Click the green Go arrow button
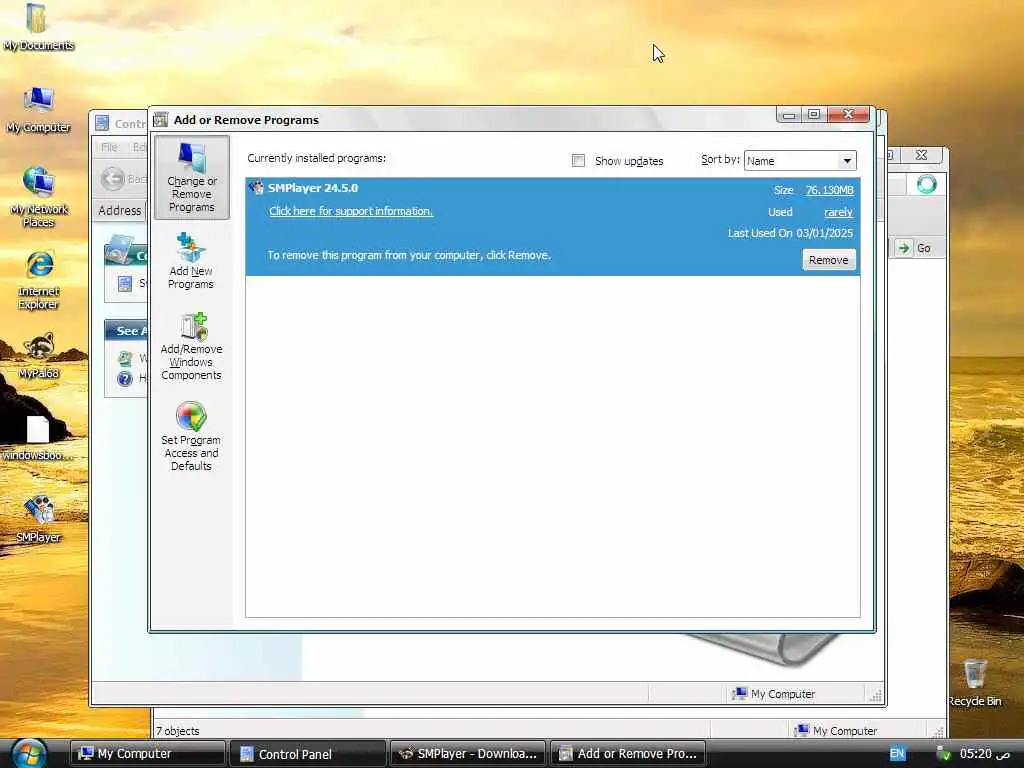Image resolution: width=1024 pixels, height=768 pixels. [904, 248]
